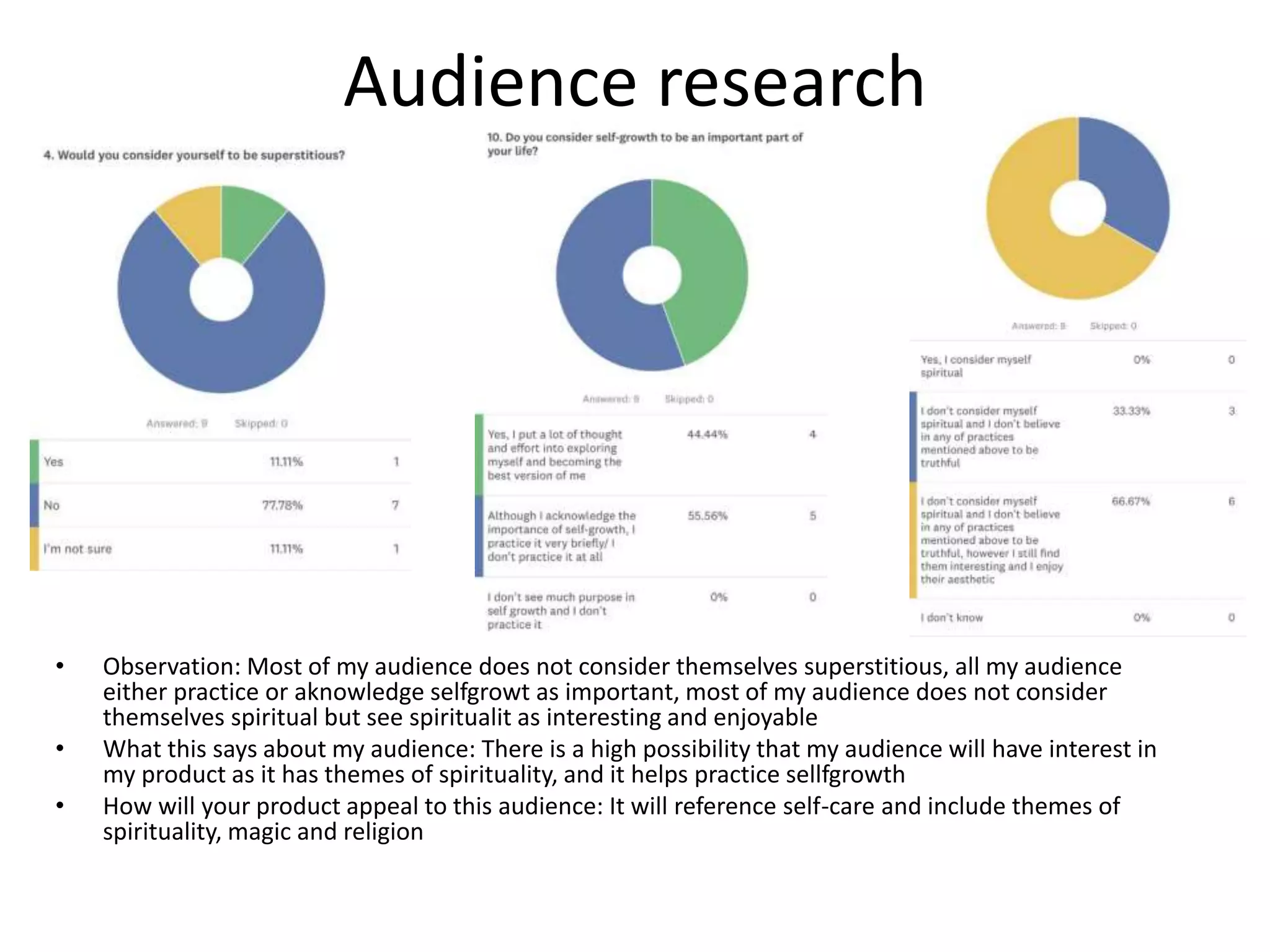Image resolution: width=1270 pixels, height=952 pixels.
Task: Click yellow color bar beside 'I'm not sure'
Action: [x=35, y=549]
